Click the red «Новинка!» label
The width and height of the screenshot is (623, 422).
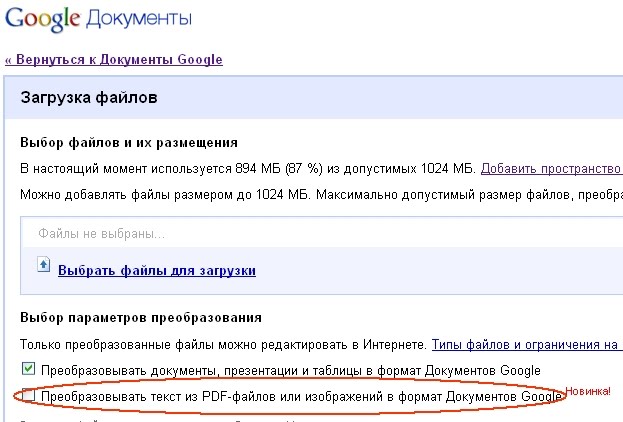pyautogui.click(x=588, y=391)
